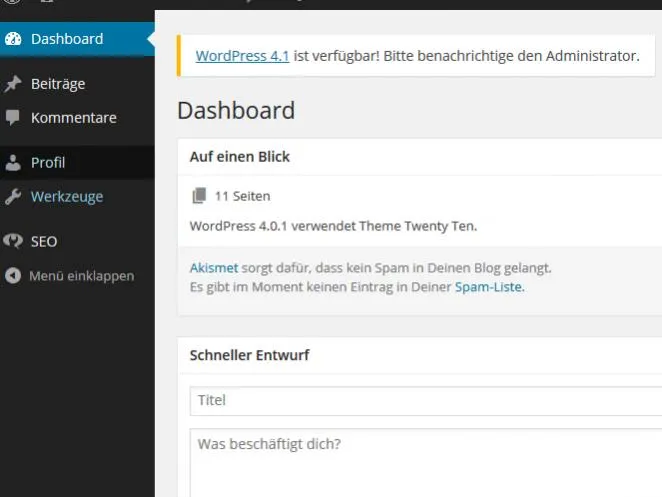
Task: Click the Profil user icon
Action: tap(13, 163)
